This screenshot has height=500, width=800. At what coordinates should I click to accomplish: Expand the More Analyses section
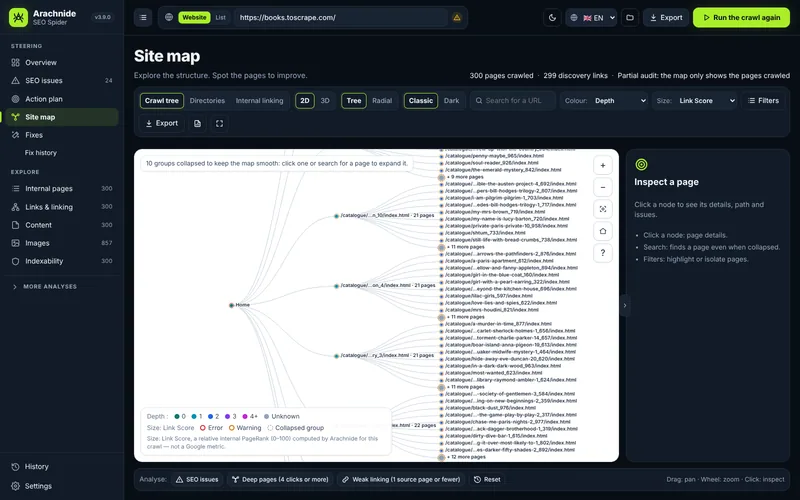pyautogui.click(x=50, y=287)
